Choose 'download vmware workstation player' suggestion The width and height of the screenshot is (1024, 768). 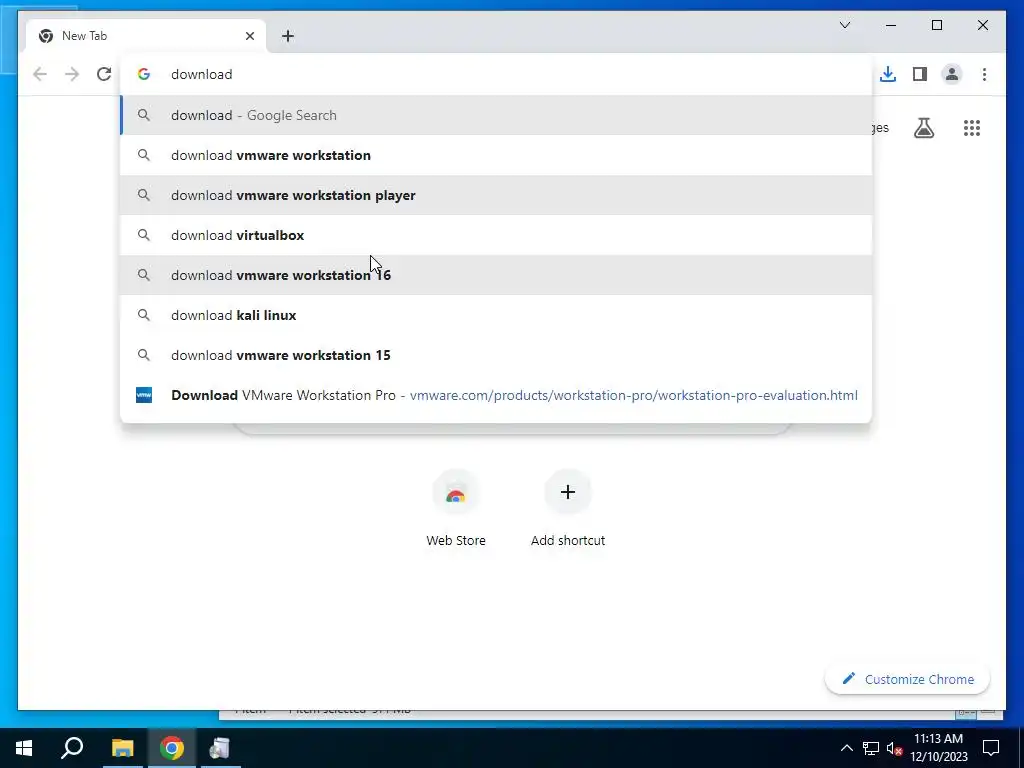point(496,195)
